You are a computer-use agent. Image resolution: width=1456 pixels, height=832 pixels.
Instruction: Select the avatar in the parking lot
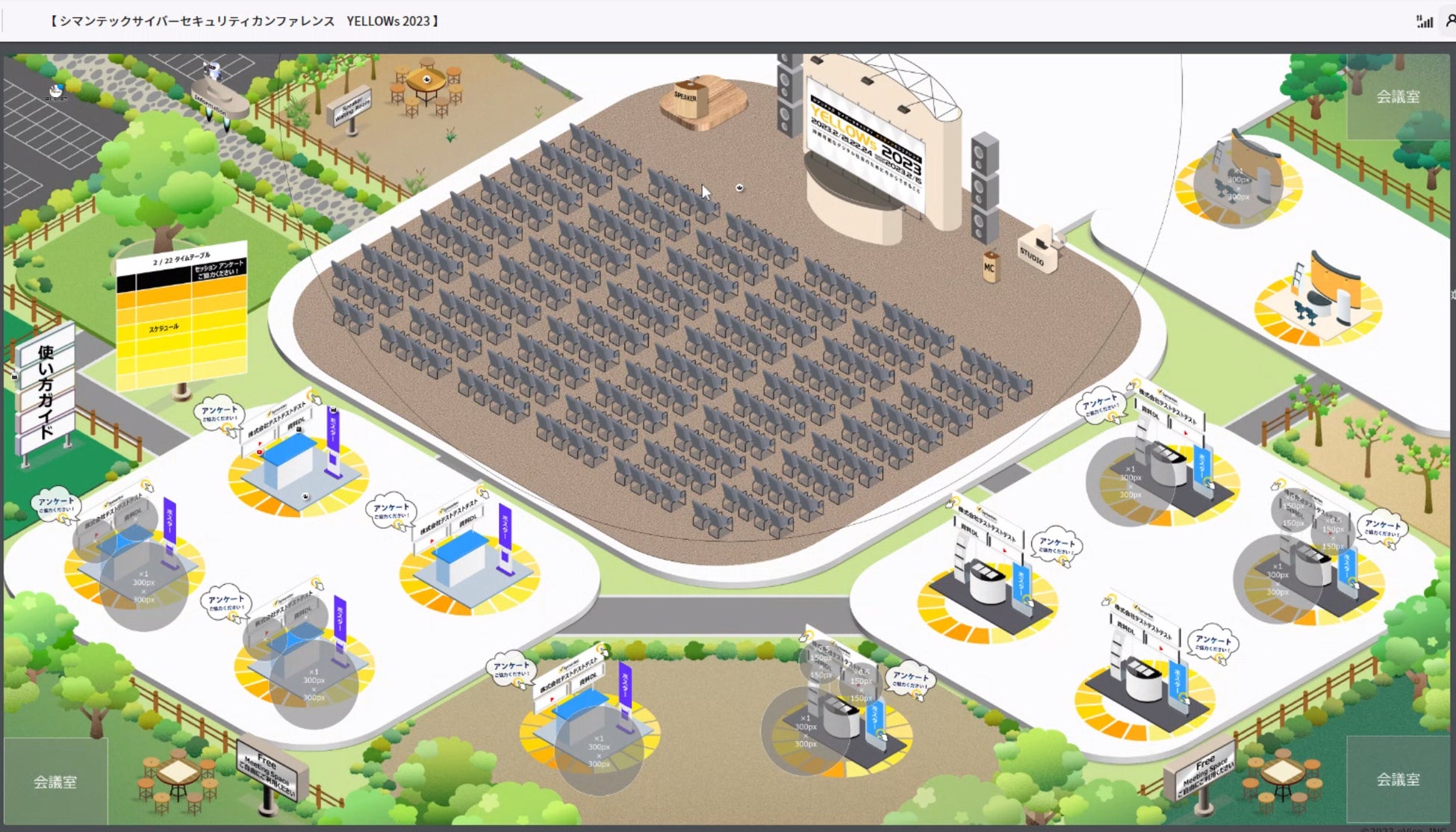pos(56,91)
